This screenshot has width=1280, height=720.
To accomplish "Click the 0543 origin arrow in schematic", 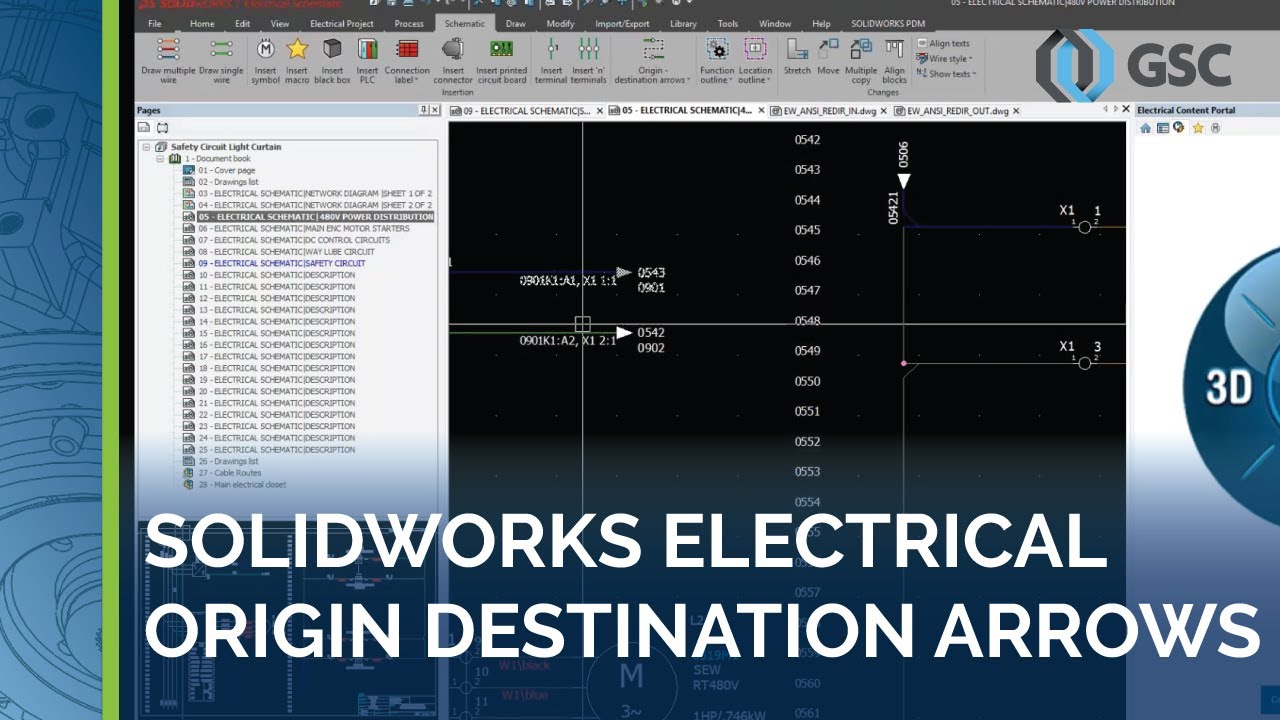I will tap(624, 272).
